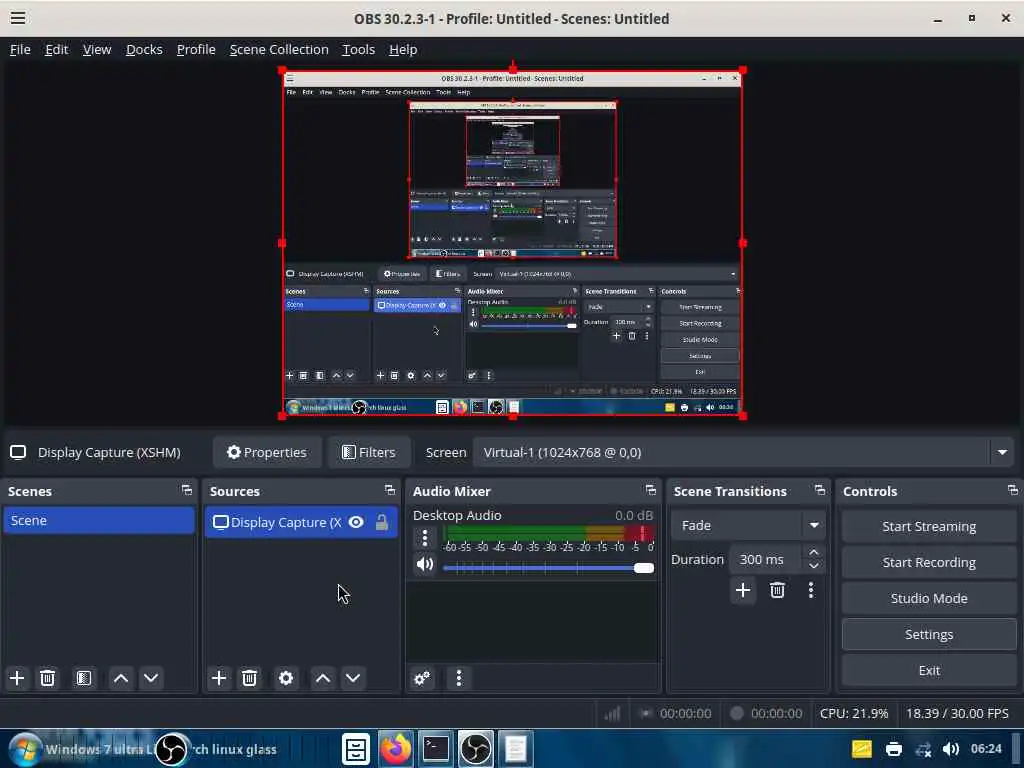Increase the transition duration with up arrow
The image size is (1024, 768).
pos(814,552)
